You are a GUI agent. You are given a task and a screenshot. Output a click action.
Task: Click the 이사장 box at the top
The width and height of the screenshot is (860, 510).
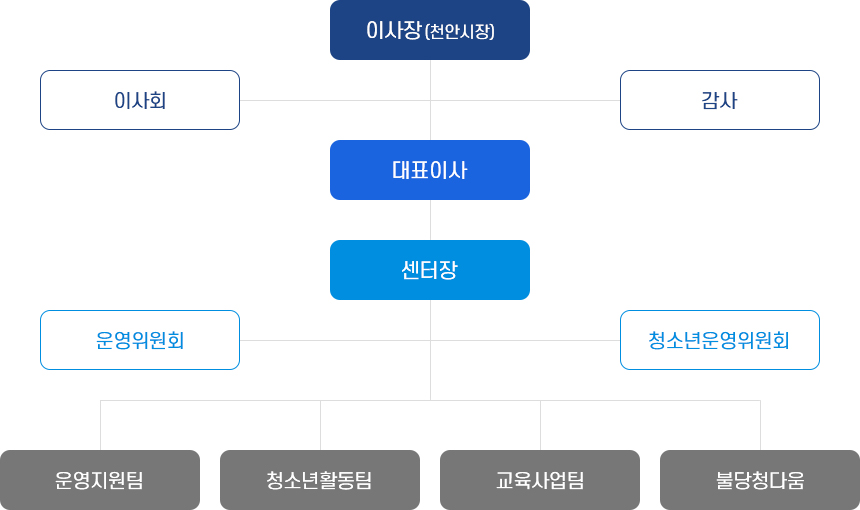pyautogui.click(x=430, y=30)
